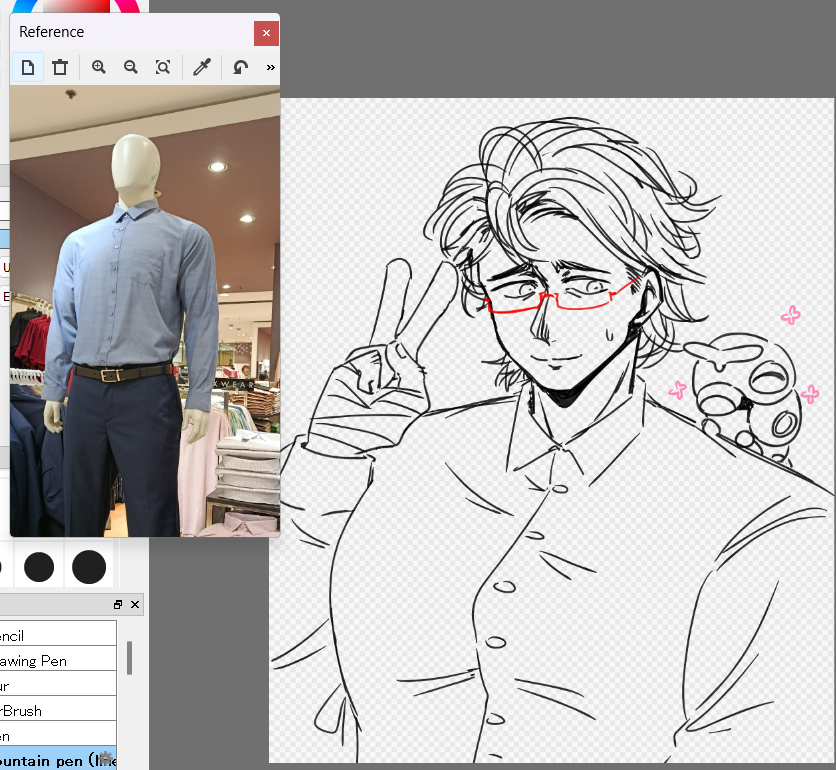Zoom in on the reference image
The height and width of the screenshot is (770, 836).
click(x=99, y=67)
